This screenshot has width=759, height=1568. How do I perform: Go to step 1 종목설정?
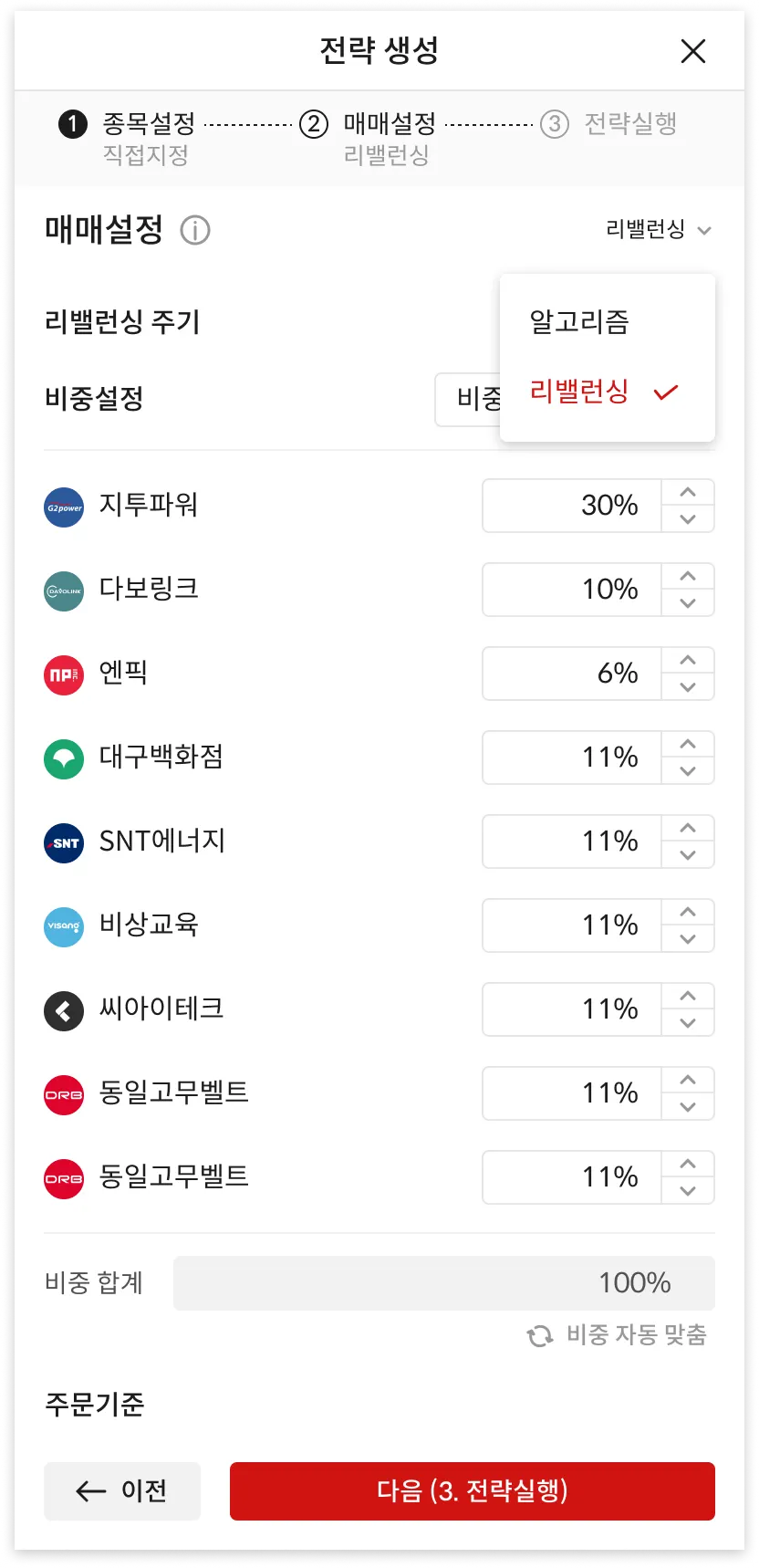[x=148, y=124]
